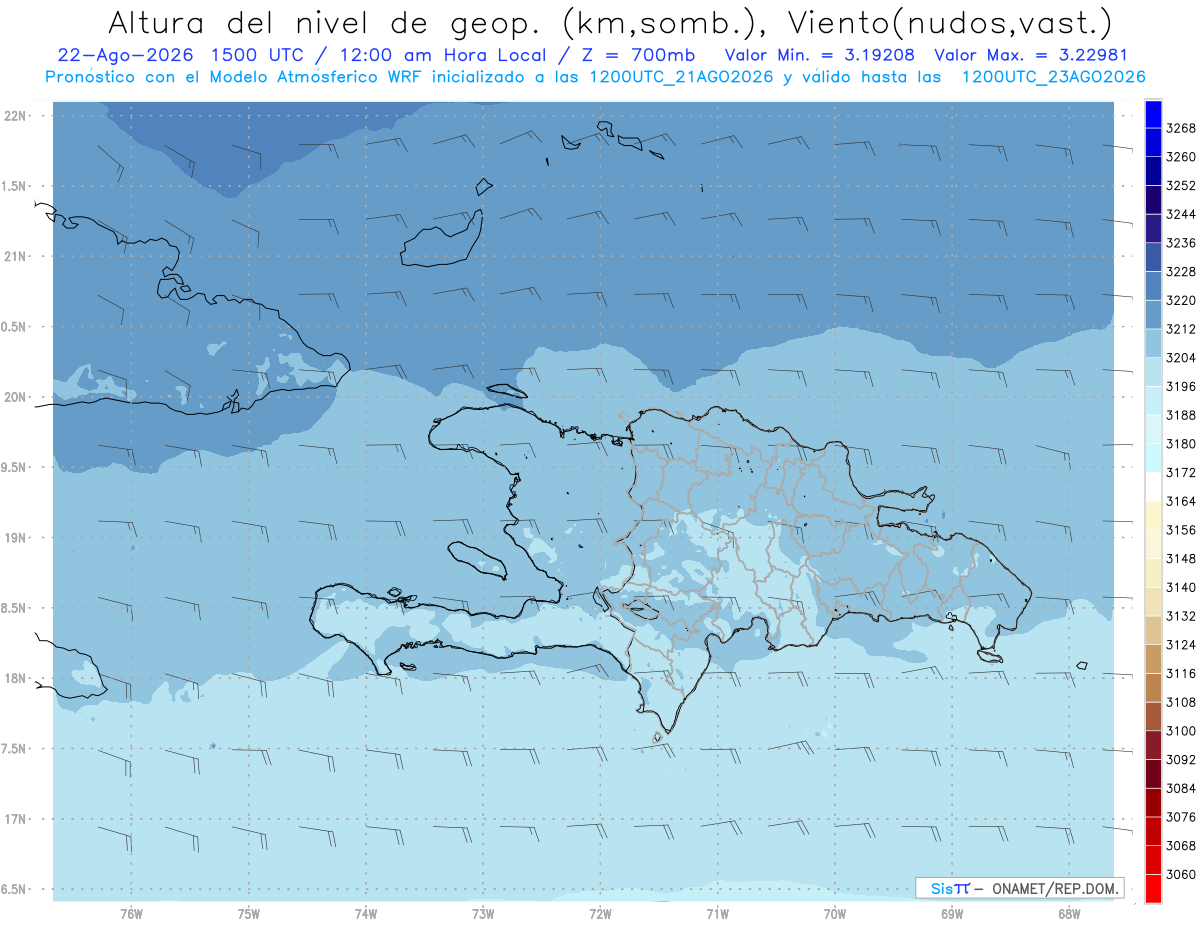Click the longitude label 70W
Screen dimensions: 1200x927
click(x=835, y=914)
